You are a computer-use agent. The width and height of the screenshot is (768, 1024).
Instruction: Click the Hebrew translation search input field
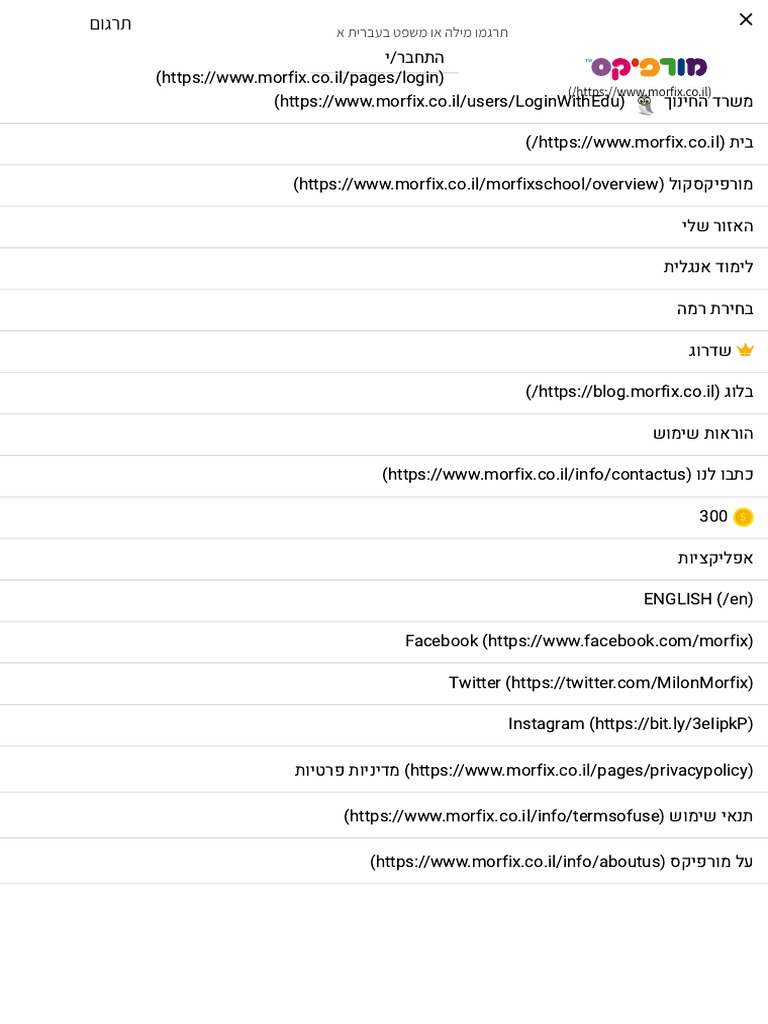click(422, 32)
